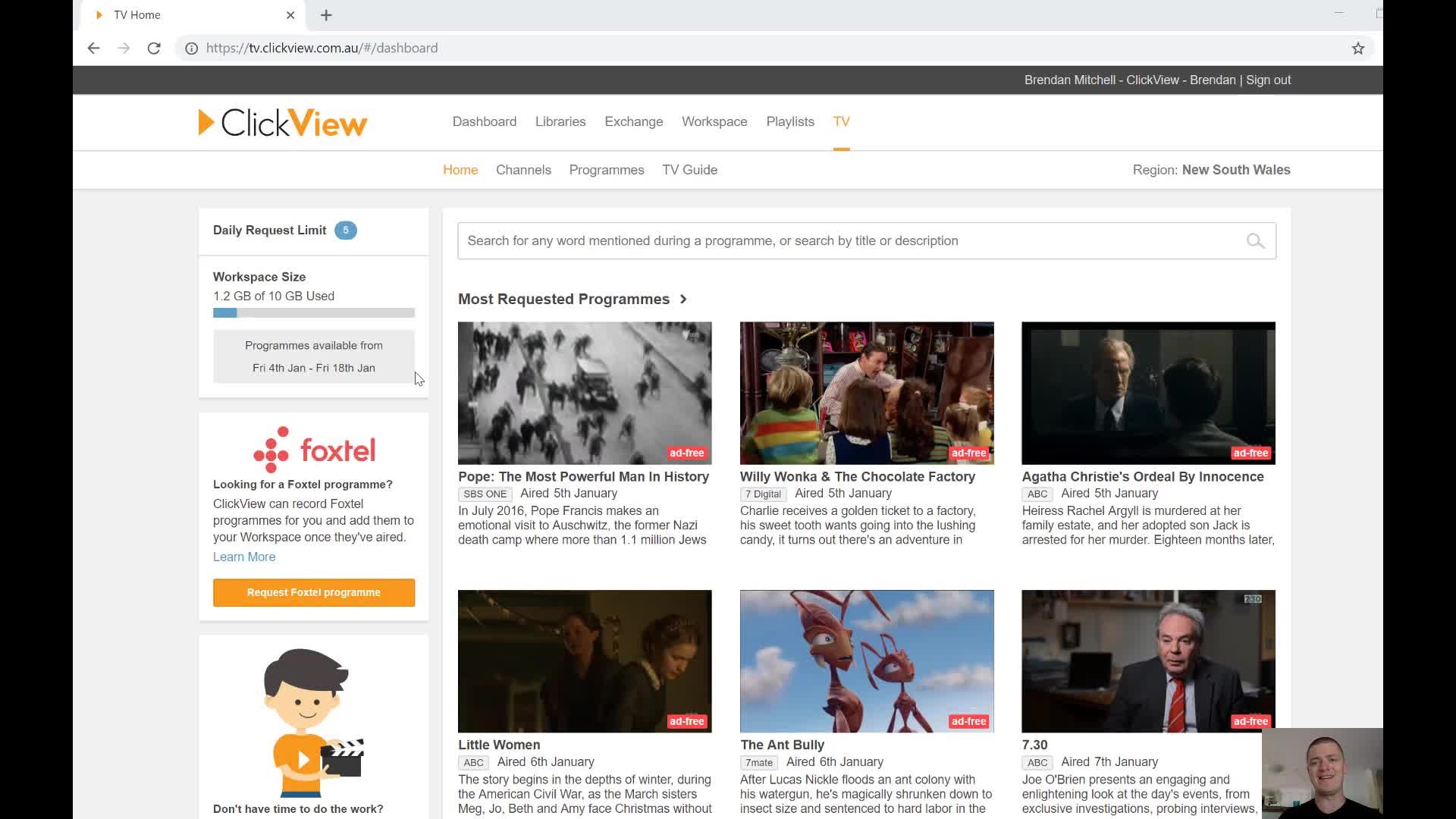The image size is (1456, 819).
Task: Click Programmes available from date box
Action: pyautogui.click(x=314, y=356)
